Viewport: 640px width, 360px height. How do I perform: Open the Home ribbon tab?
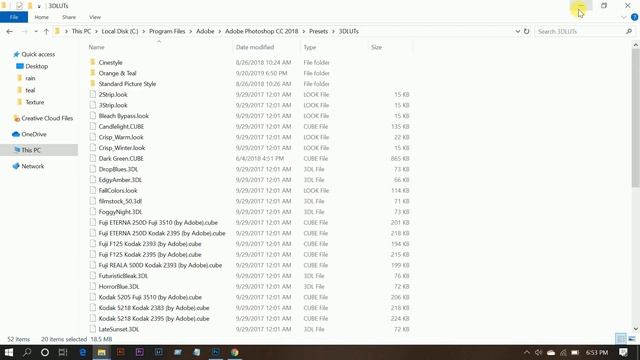41,17
